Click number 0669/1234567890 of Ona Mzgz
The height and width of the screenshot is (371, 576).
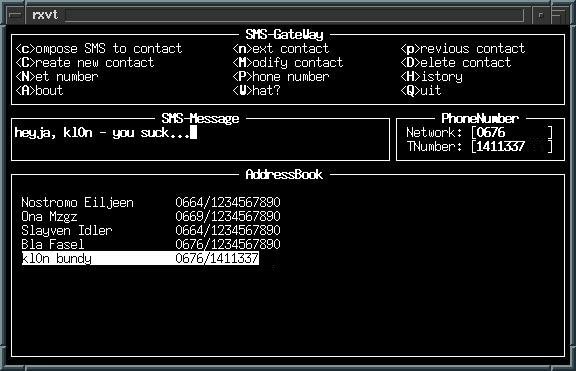[228, 216]
